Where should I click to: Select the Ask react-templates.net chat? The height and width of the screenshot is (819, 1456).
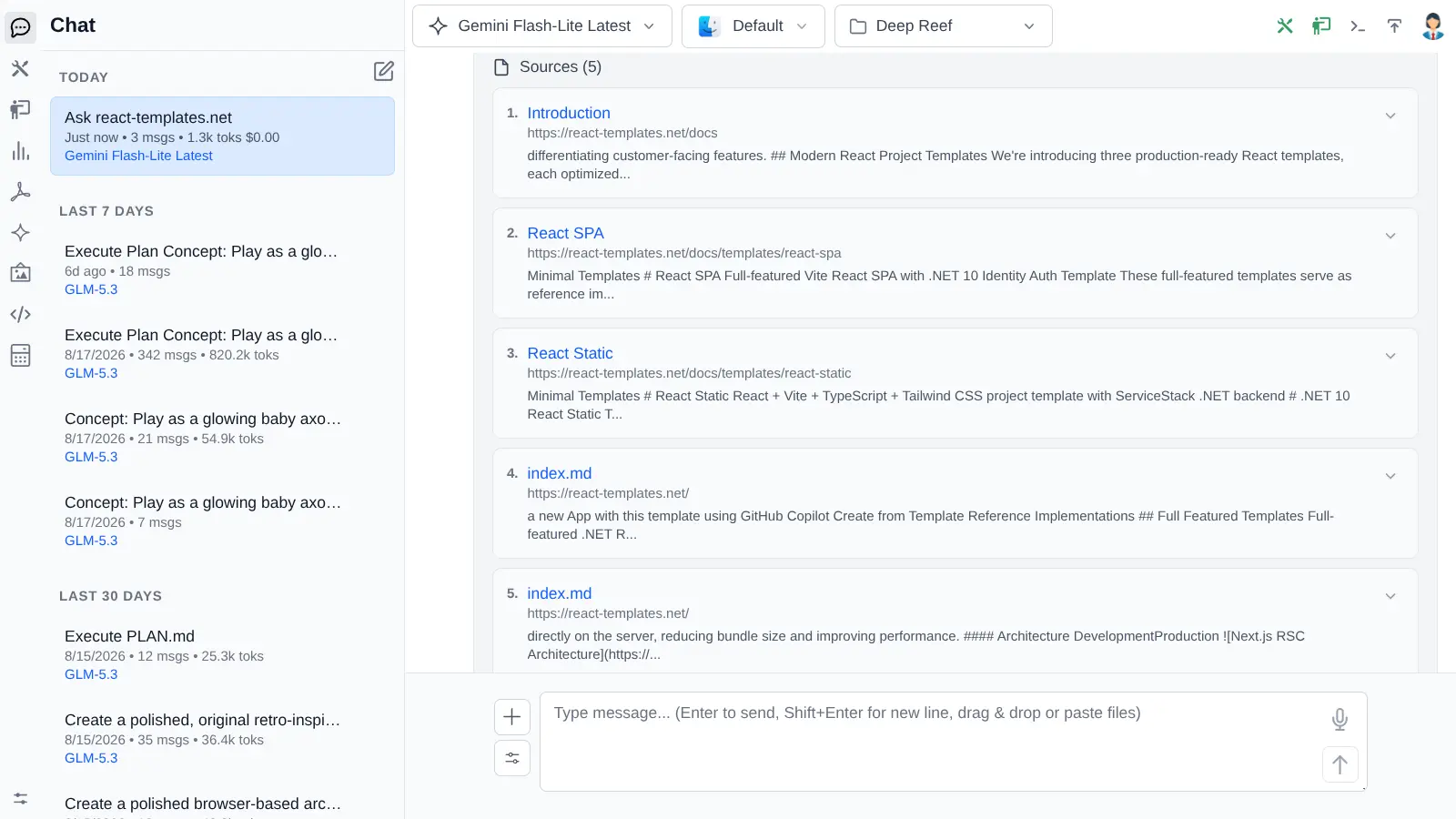(222, 136)
